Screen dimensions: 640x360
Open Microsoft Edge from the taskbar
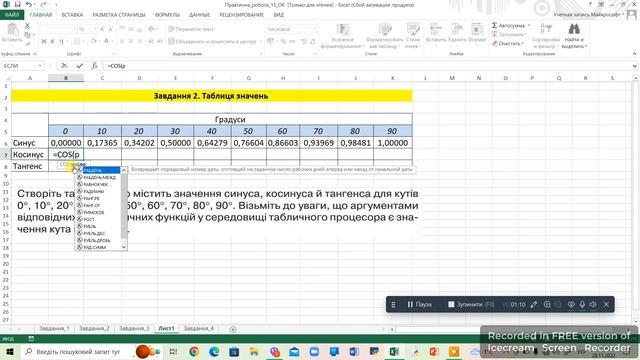click(x=214, y=351)
